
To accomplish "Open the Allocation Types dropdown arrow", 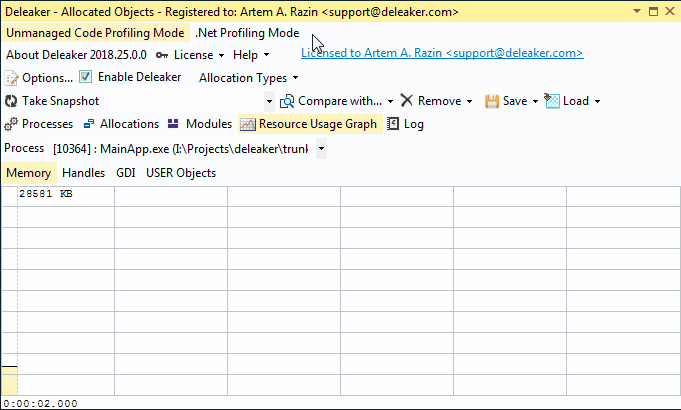I will click(x=296, y=78).
